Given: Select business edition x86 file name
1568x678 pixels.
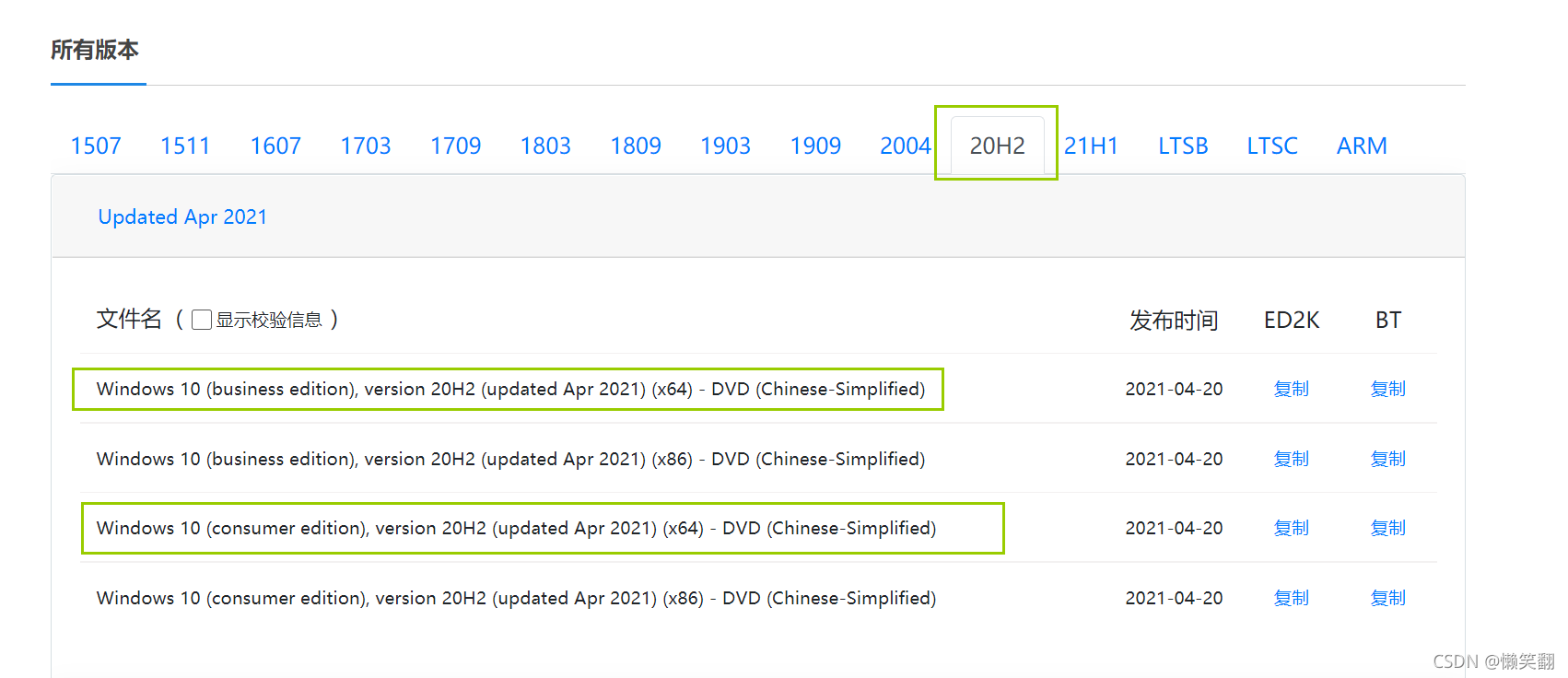Looking at the screenshot, I should [x=510, y=459].
